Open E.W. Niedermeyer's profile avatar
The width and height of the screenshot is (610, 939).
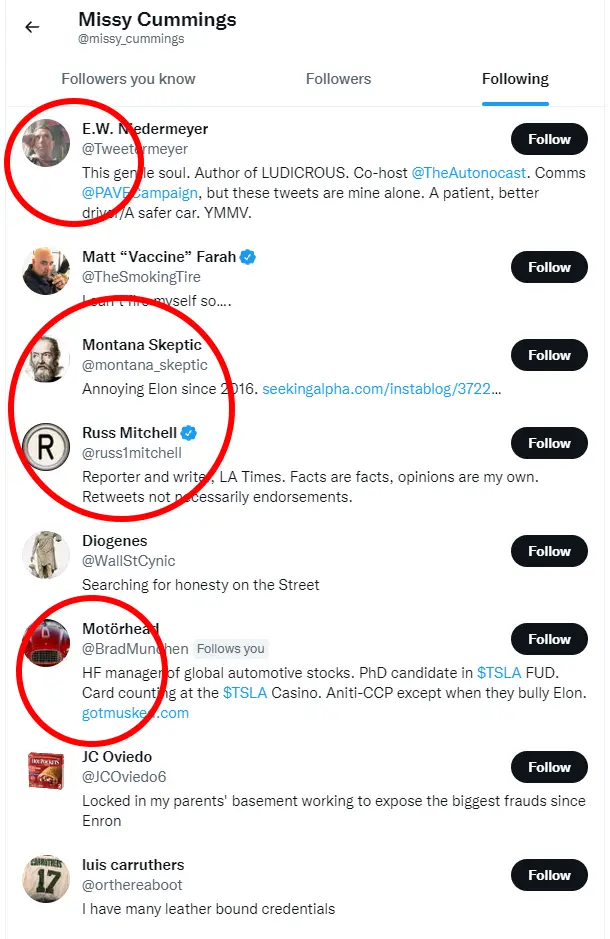coord(46,143)
